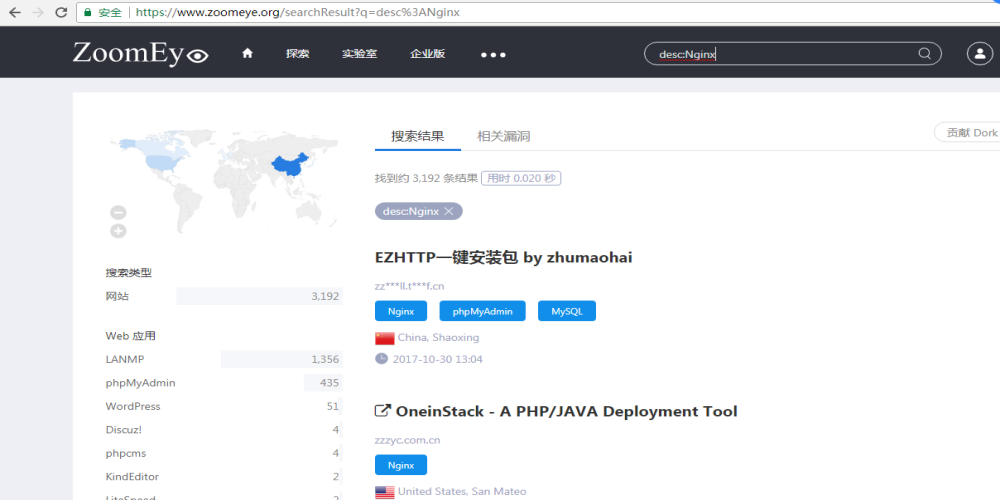Click the home icon in navbar

click(x=247, y=54)
